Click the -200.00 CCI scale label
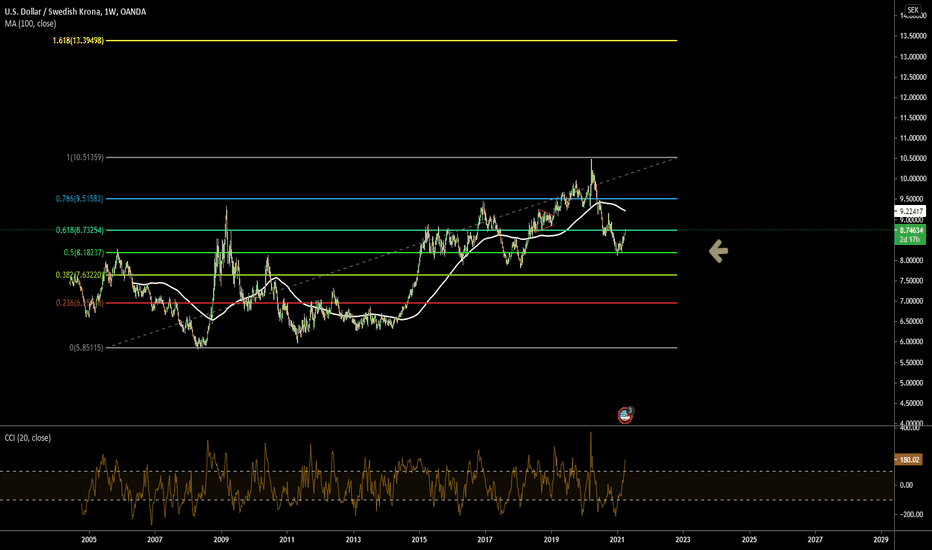 912,514
